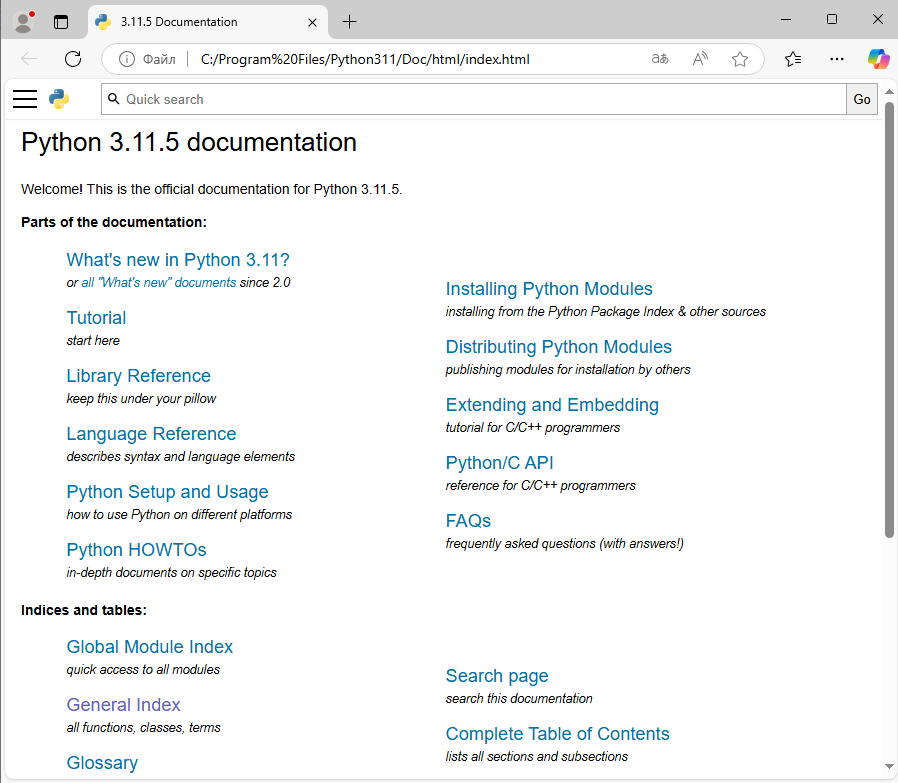Click the Python logo next to the search bar
The width and height of the screenshot is (898, 783).
point(60,99)
